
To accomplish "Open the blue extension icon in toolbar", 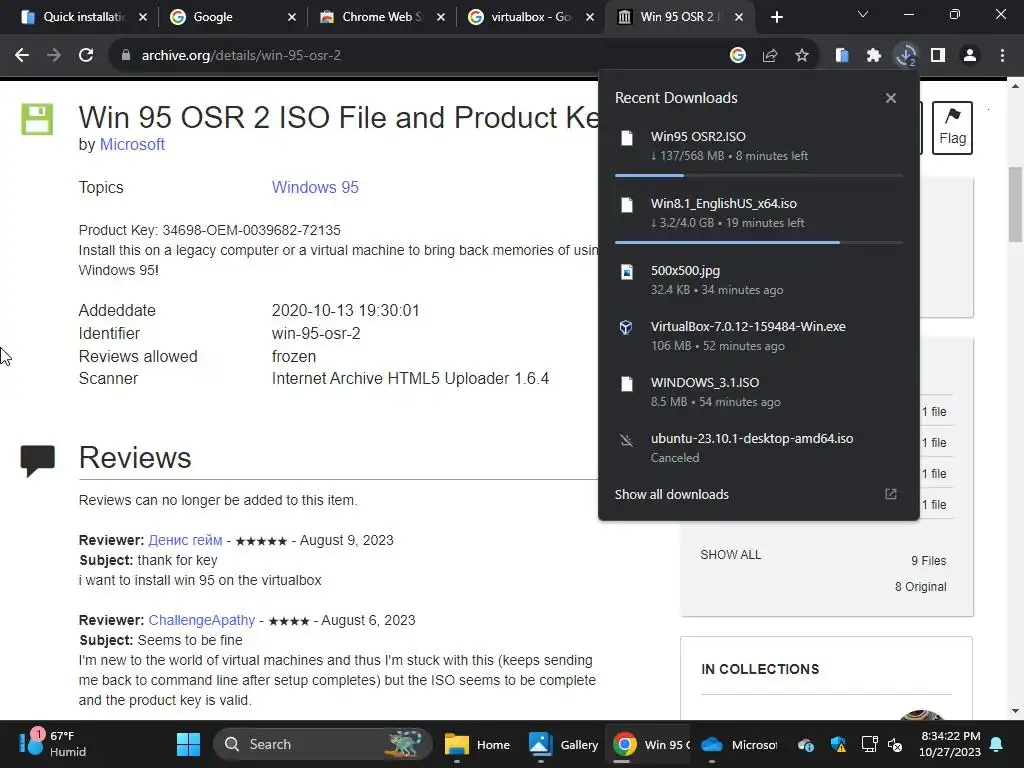I will pos(842,56).
